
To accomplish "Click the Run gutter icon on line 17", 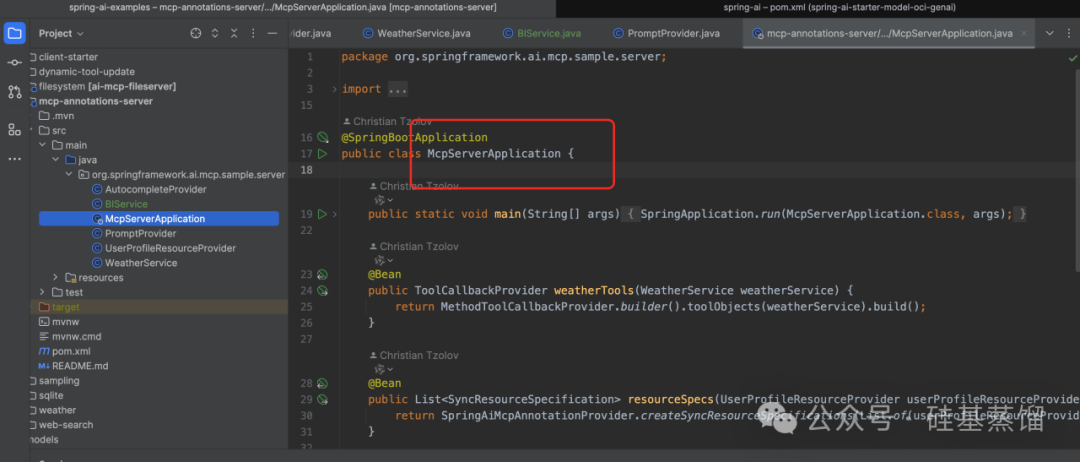I will pos(322,154).
